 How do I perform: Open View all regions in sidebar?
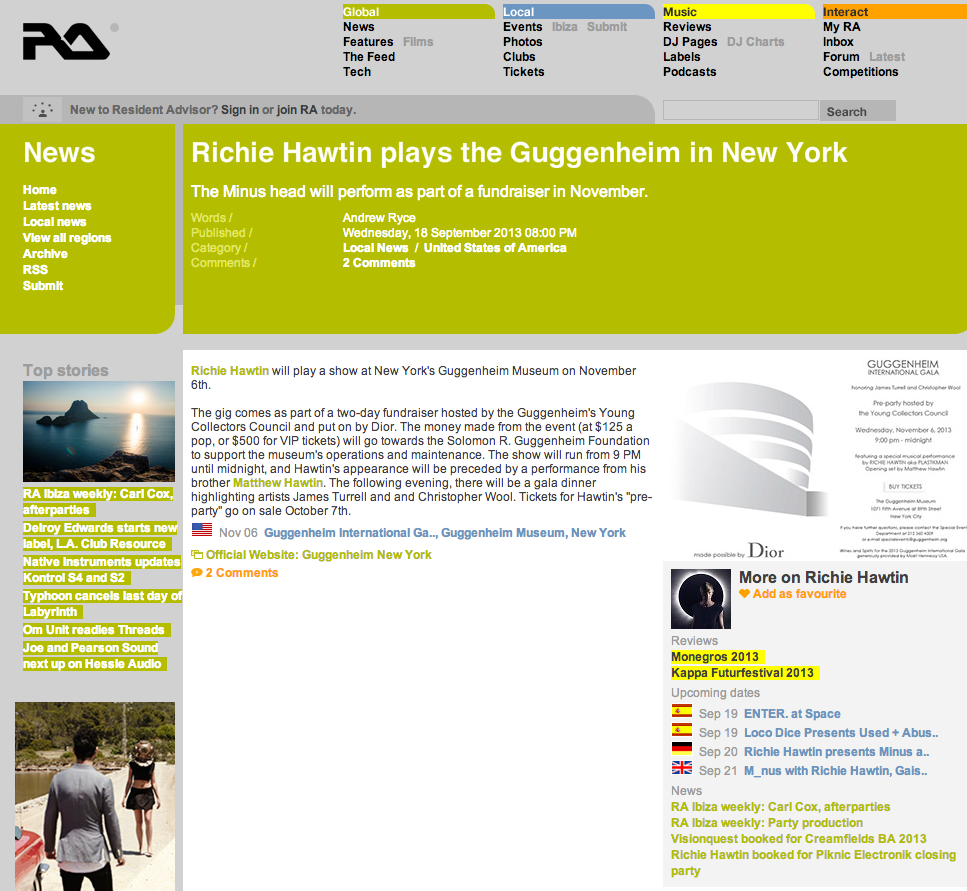[x=67, y=238]
